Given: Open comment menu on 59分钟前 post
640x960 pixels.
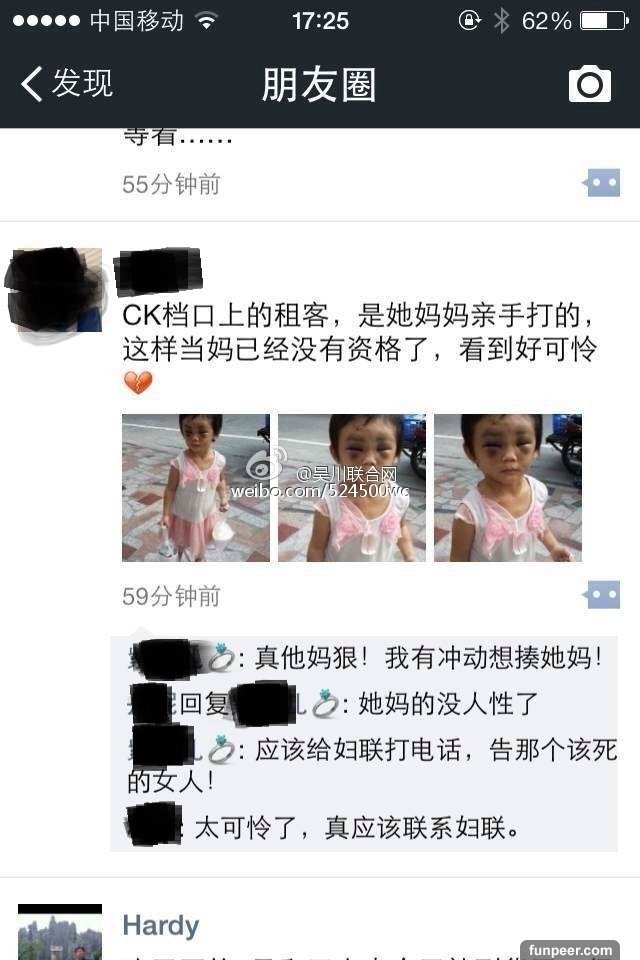Looking at the screenshot, I should (601, 595).
